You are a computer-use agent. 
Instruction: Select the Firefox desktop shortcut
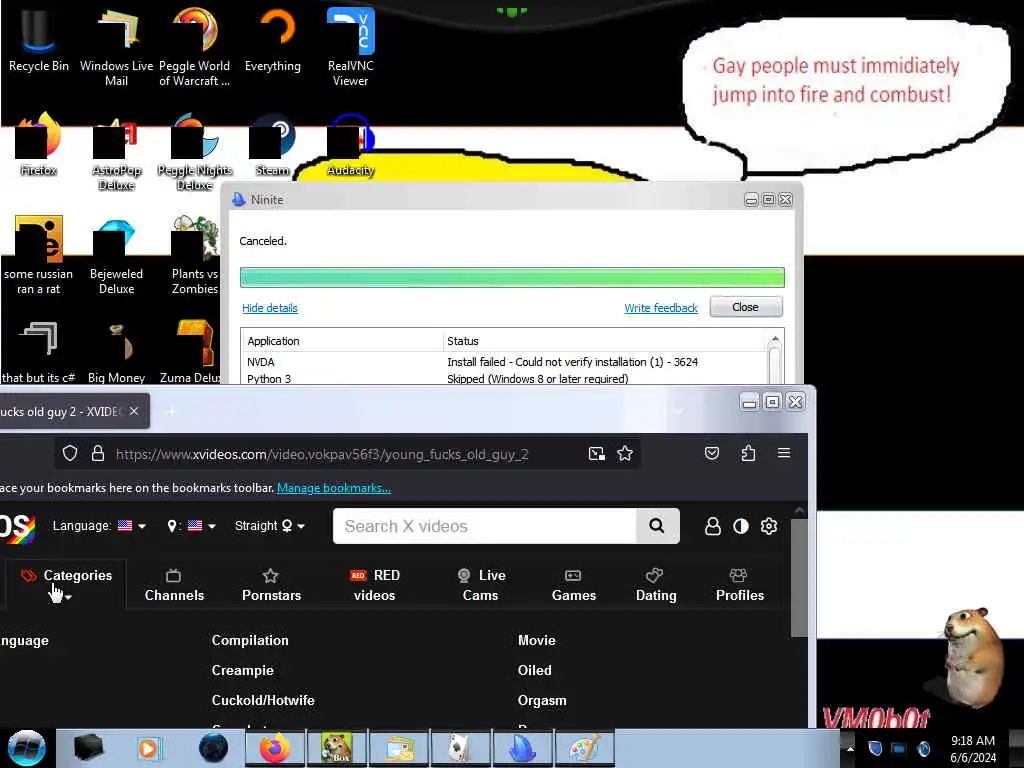click(39, 145)
